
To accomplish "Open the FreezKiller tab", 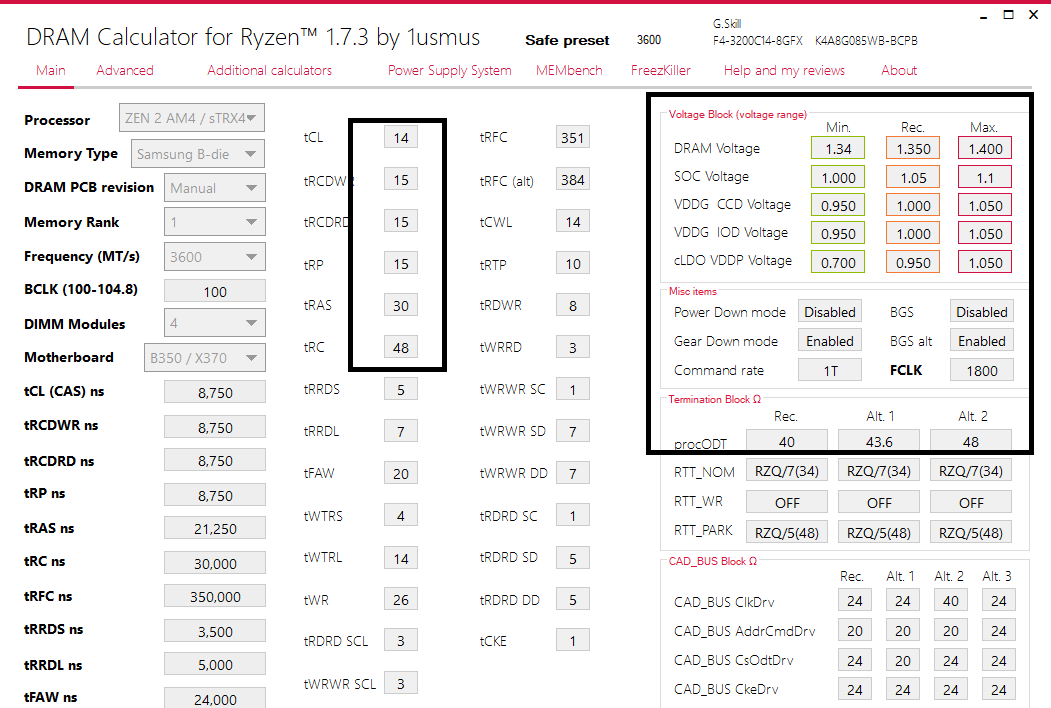I will (x=660, y=70).
